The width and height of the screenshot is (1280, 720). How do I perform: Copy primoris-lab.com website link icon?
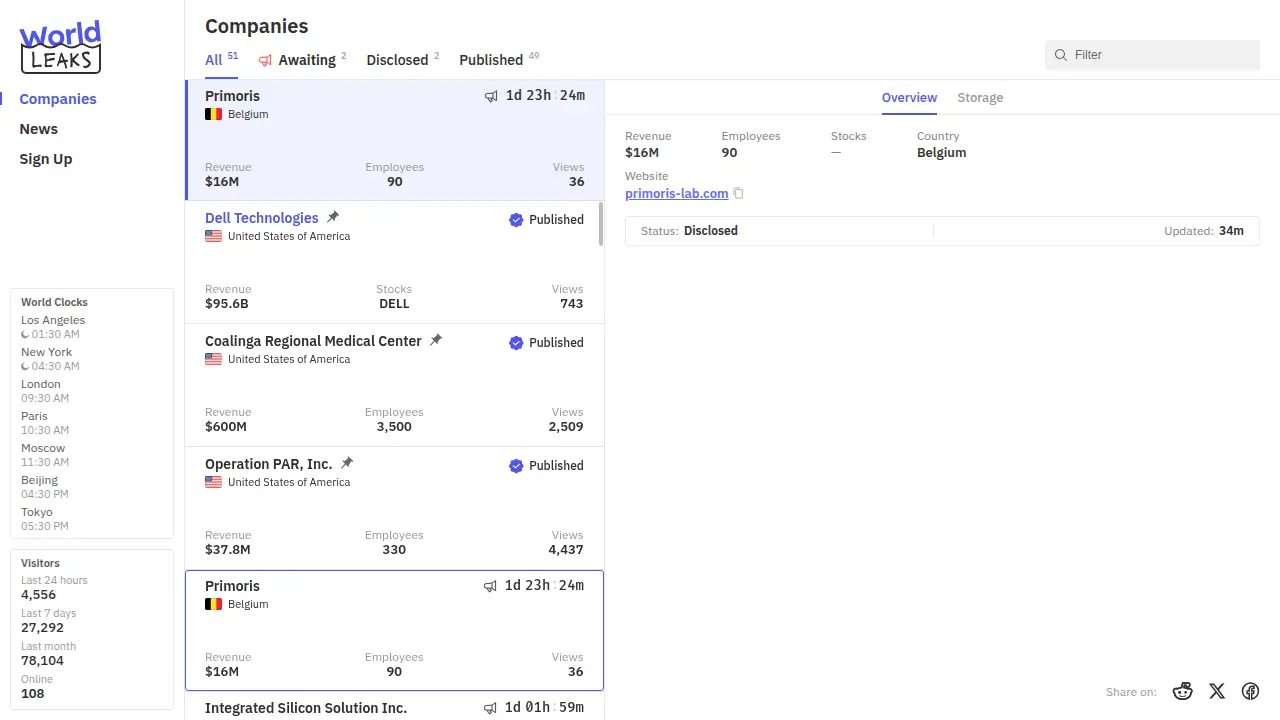(x=739, y=194)
